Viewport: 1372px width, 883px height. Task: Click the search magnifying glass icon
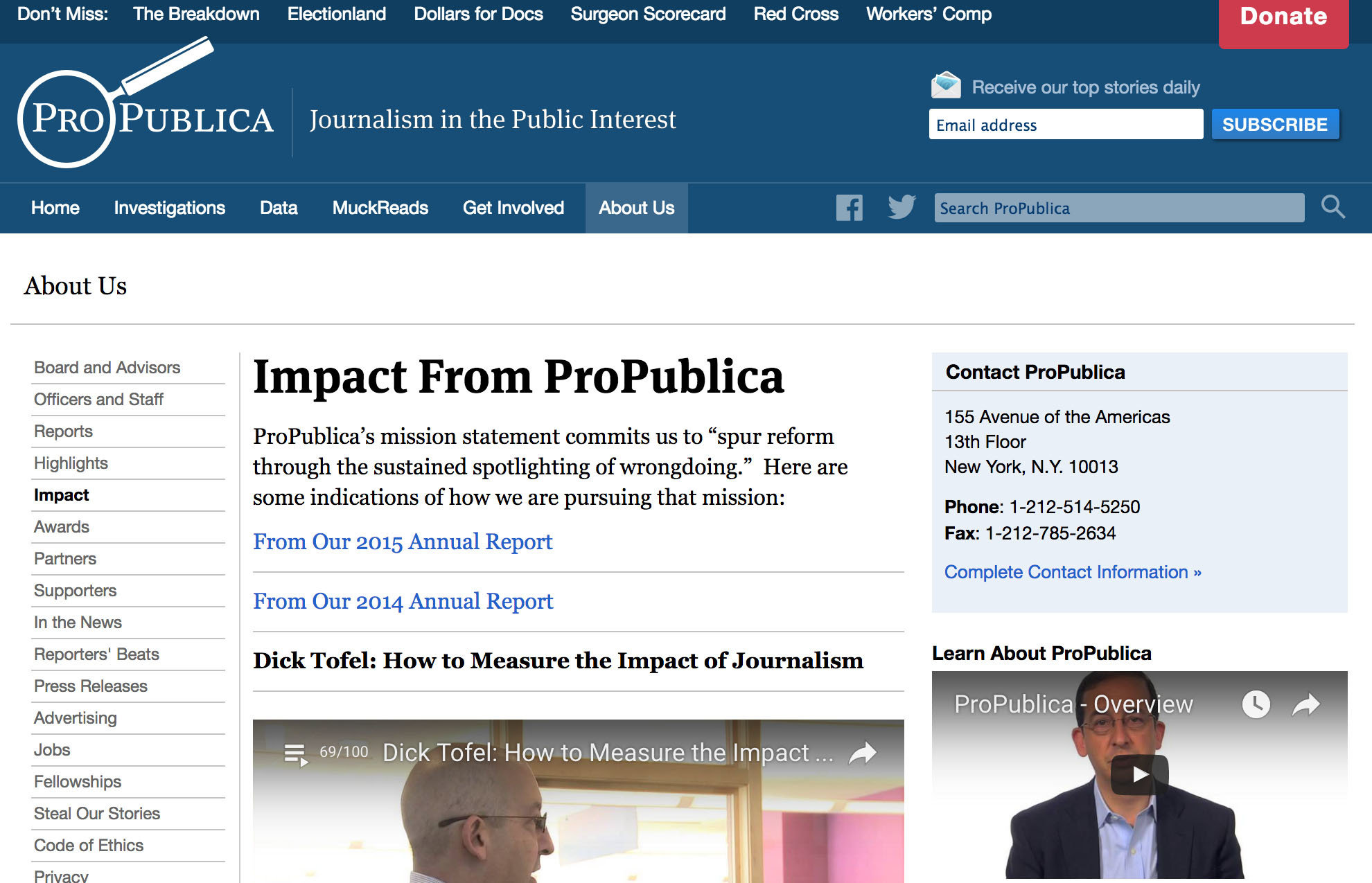(1332, 207)
